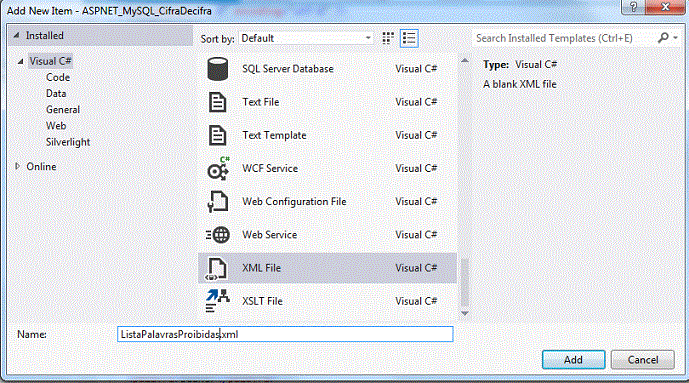Click the Add button

(x=573, y=360)
